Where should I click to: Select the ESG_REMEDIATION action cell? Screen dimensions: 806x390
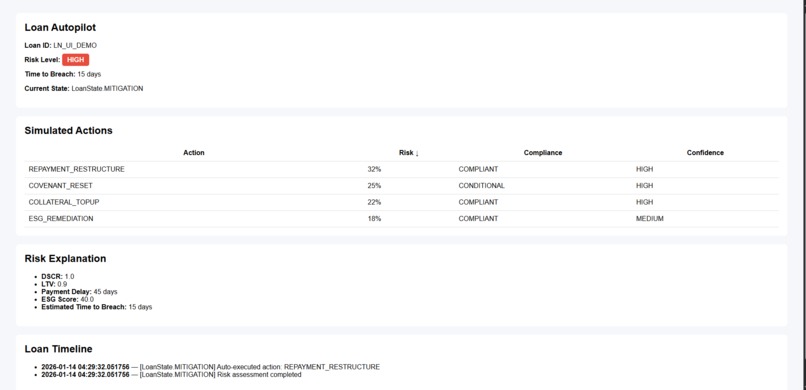tap(61, 218)
